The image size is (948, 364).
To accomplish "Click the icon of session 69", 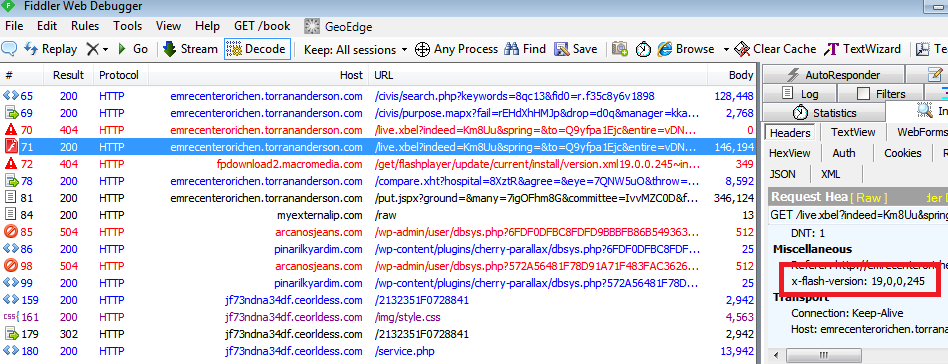I will coord(10,112).
